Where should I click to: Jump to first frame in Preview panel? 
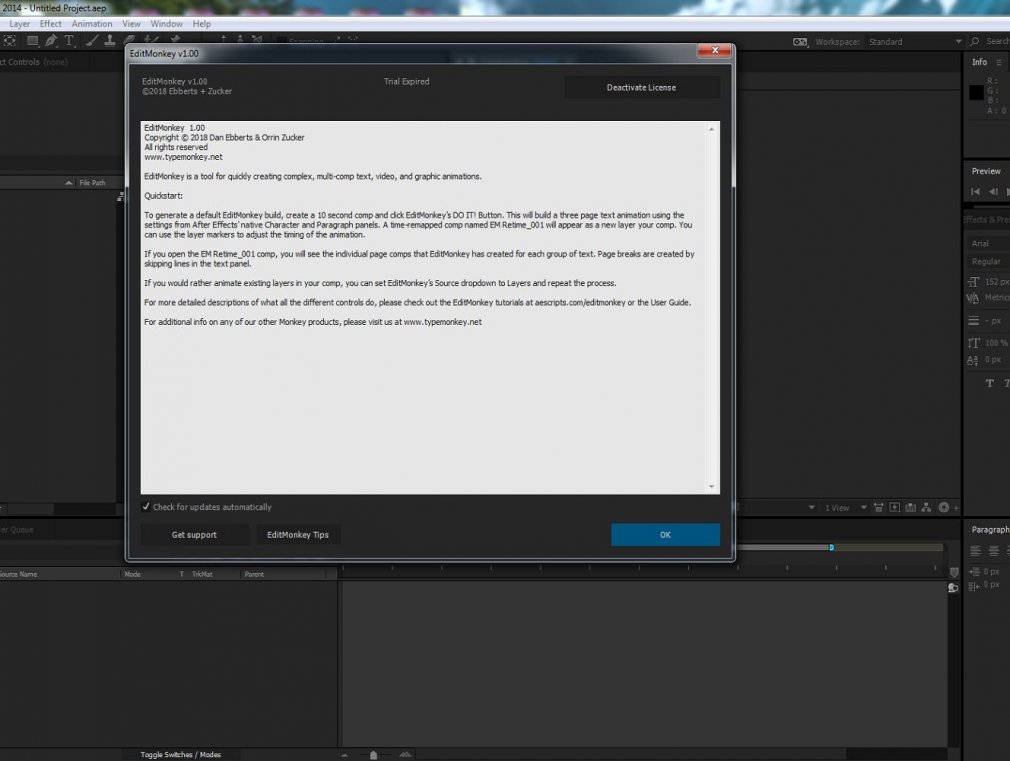975,191
